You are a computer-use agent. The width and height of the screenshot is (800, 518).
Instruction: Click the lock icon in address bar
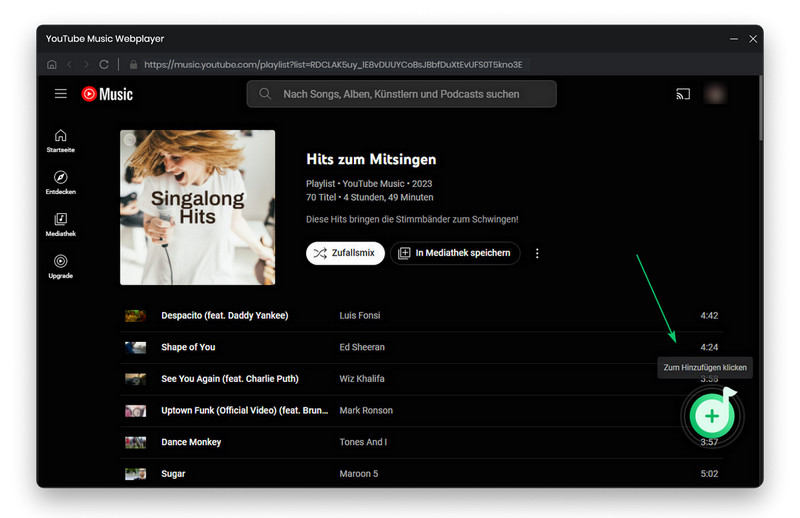pyautogui.click(x=134, y=65)
